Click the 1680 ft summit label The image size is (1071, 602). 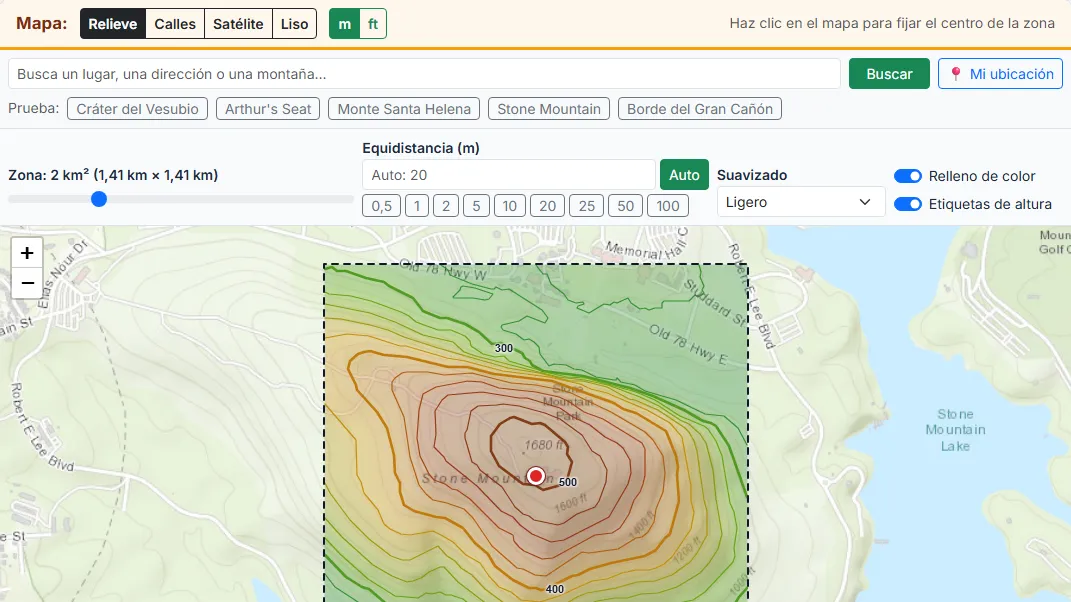pos(544,446)
